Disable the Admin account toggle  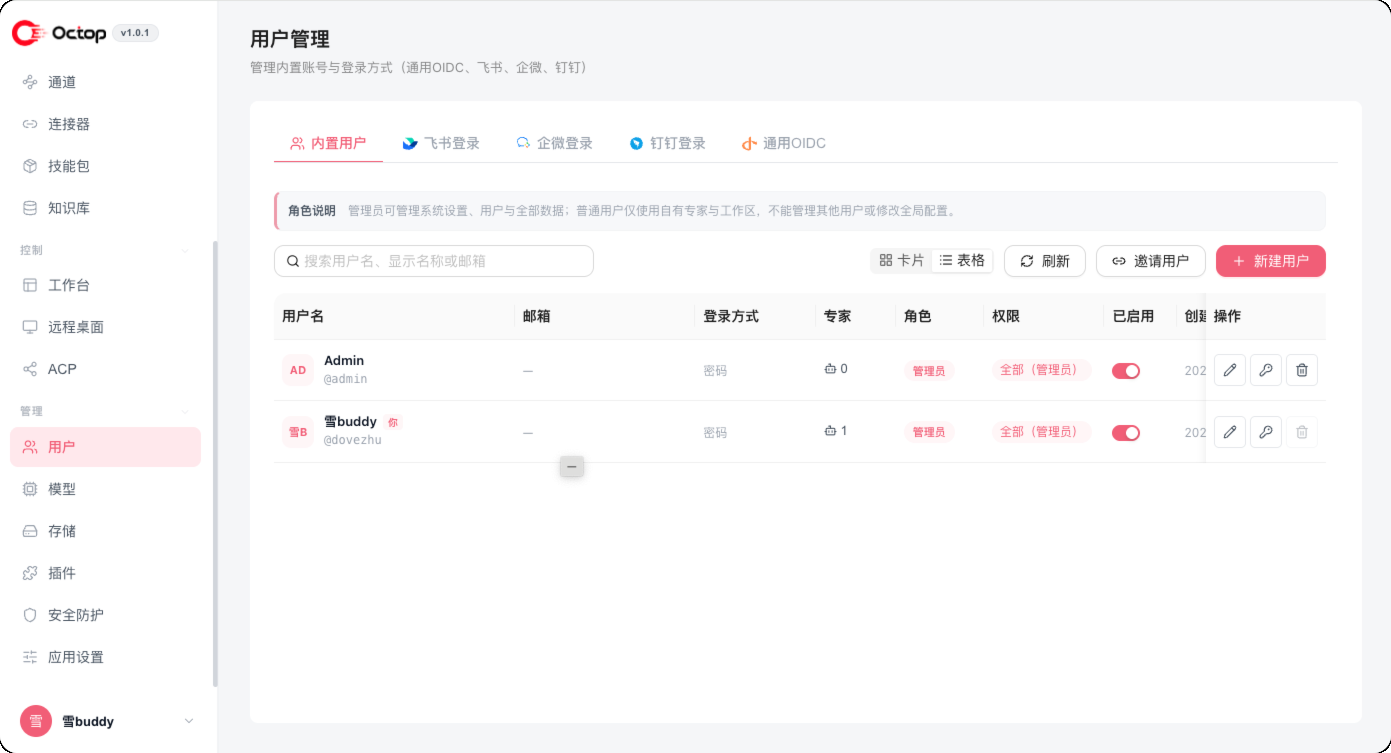coord(1126,370)
